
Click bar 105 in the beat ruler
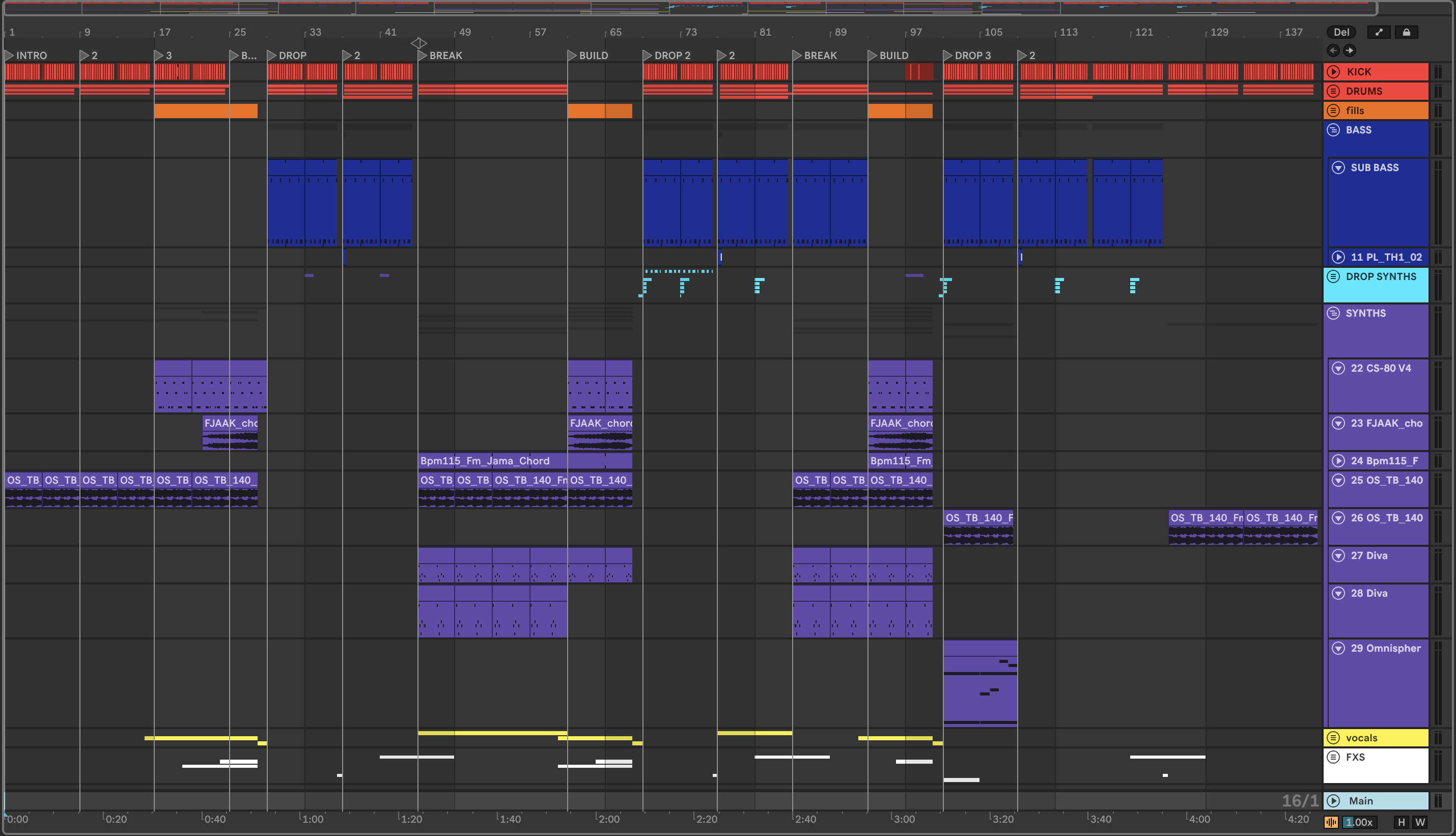coord(993,32)
